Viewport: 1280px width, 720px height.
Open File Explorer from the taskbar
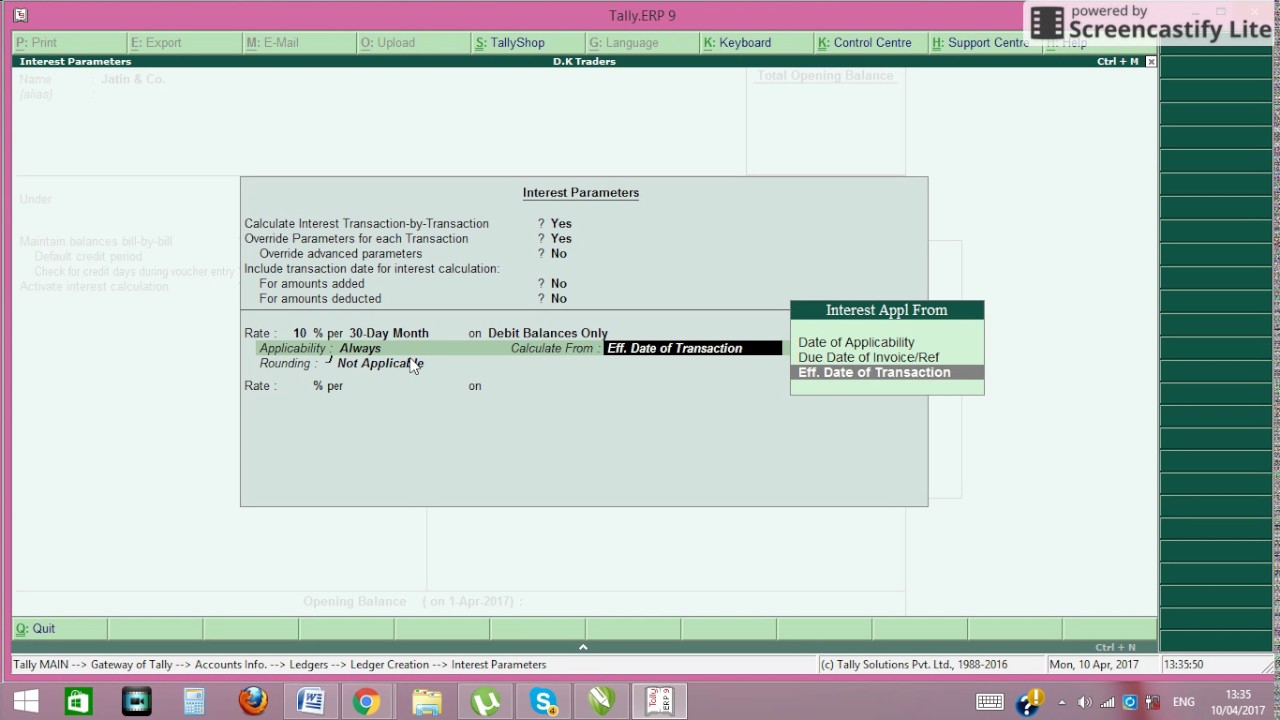click(x=427, y=702)
